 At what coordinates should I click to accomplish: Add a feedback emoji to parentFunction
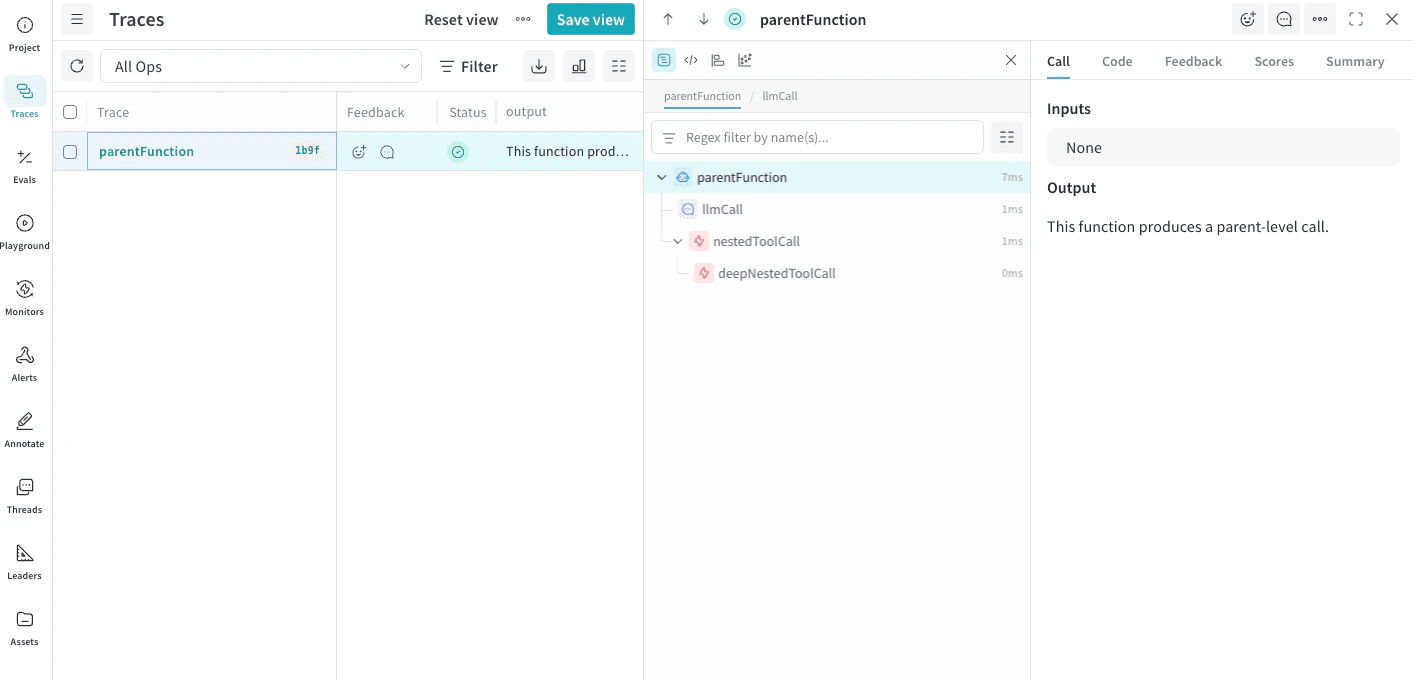click(x=359, y=151)
